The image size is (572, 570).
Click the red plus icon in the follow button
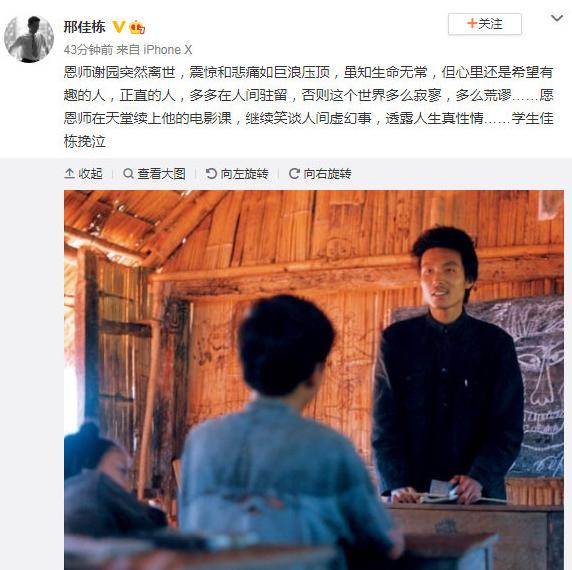(x=472, y=24)
